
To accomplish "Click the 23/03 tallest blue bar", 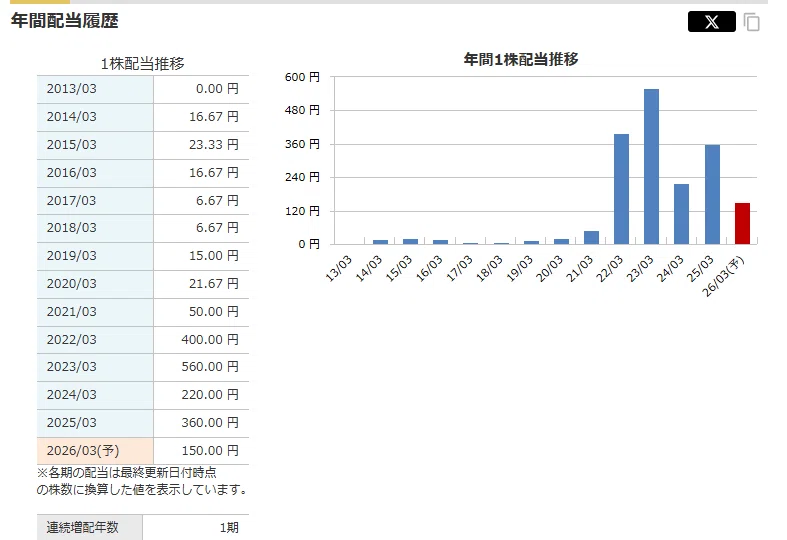I will [x=651, y=167].
